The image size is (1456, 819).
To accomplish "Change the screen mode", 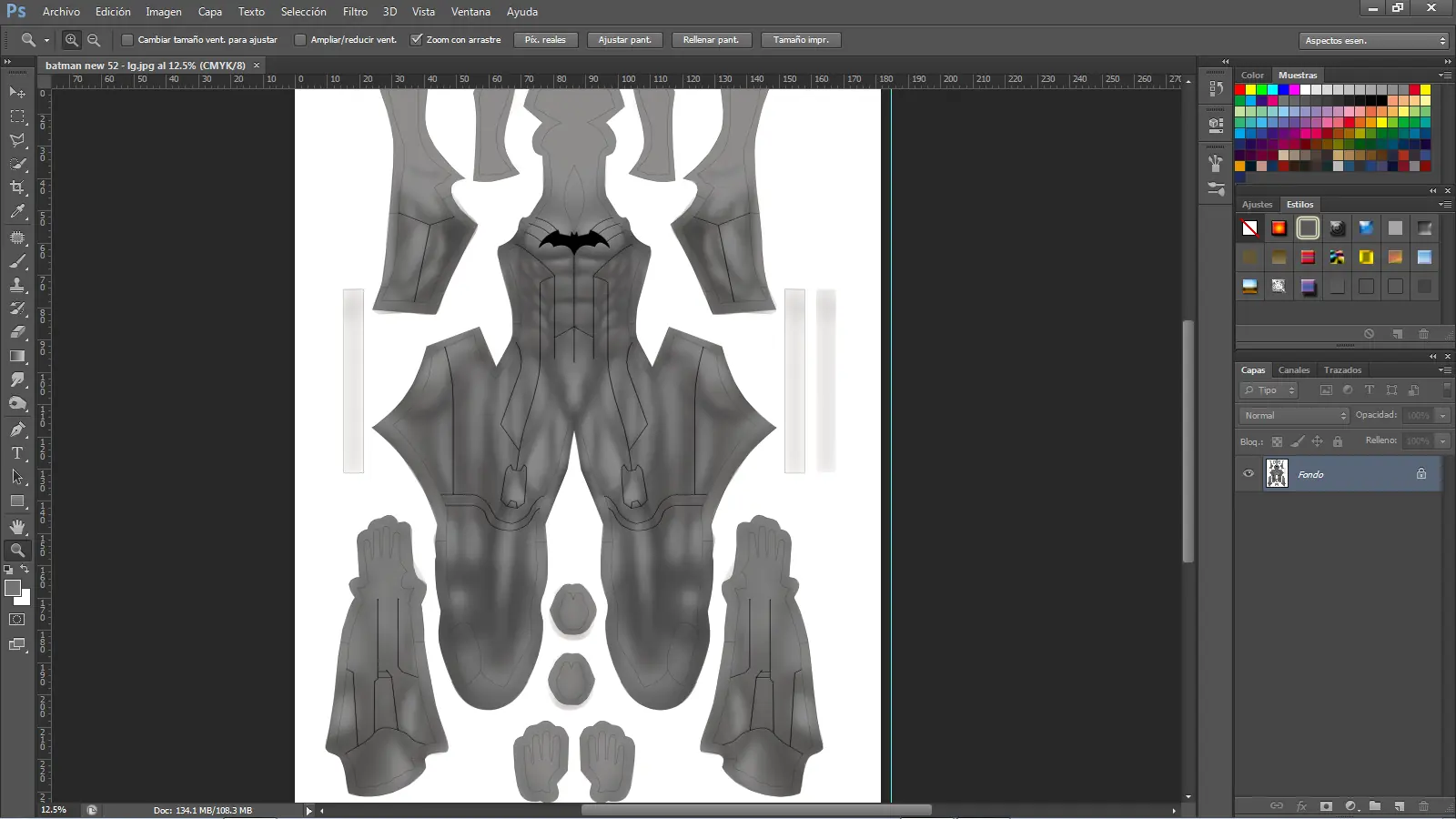I will tap(17, 645).
